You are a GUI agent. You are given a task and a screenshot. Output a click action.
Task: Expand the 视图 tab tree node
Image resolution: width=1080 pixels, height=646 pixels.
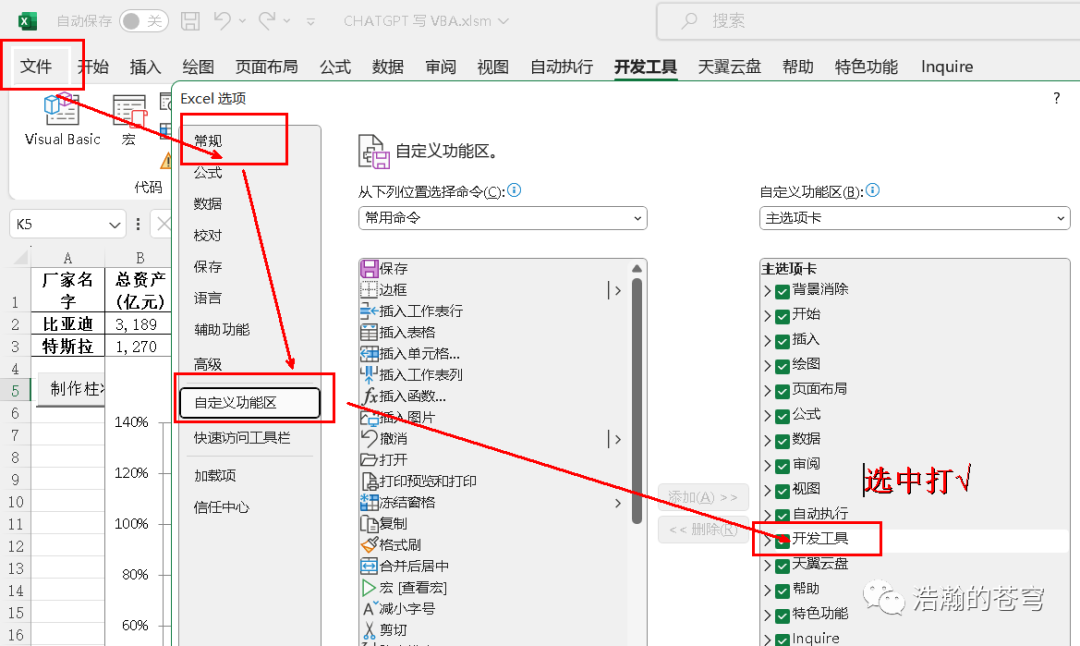767,491
